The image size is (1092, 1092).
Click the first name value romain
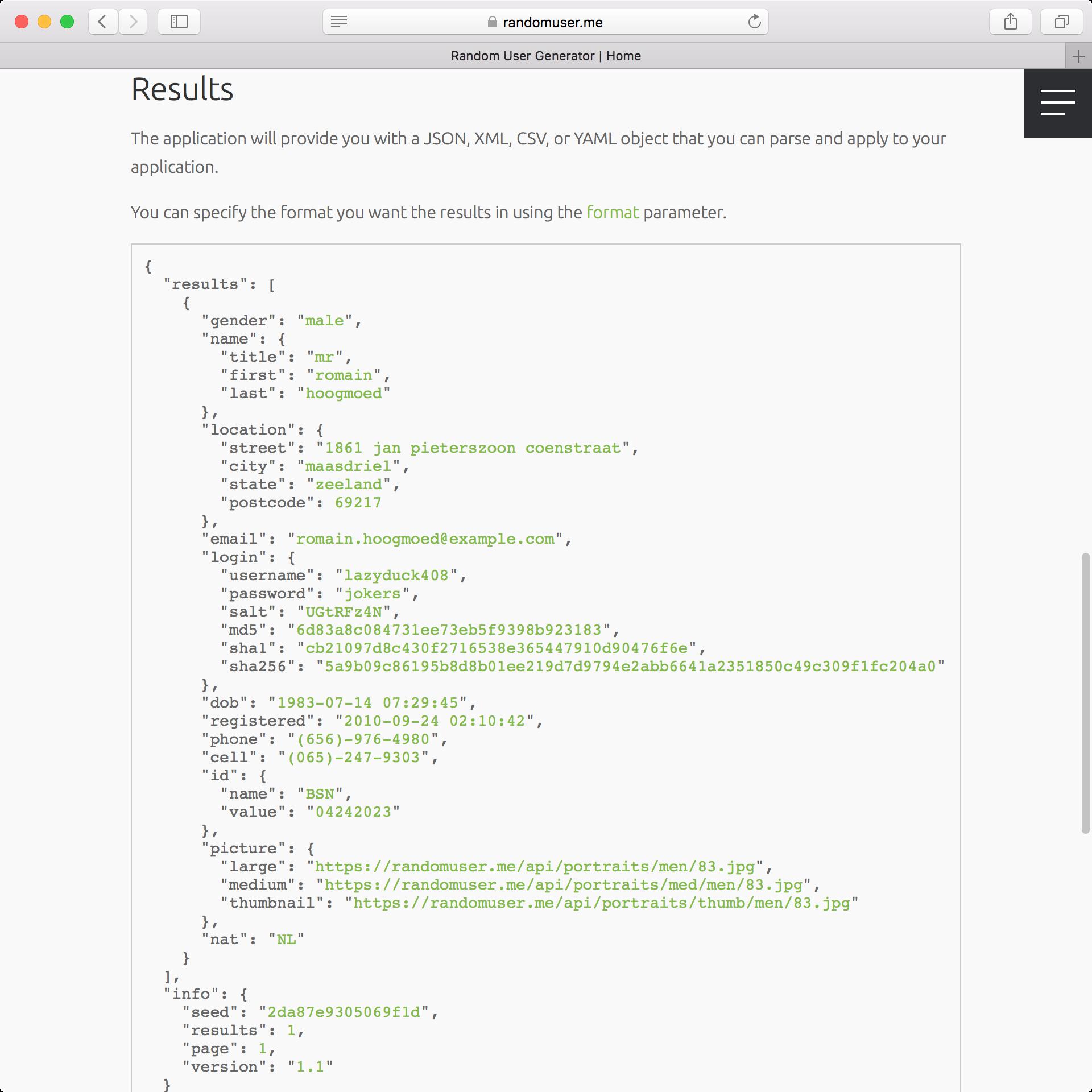[344, 375]
